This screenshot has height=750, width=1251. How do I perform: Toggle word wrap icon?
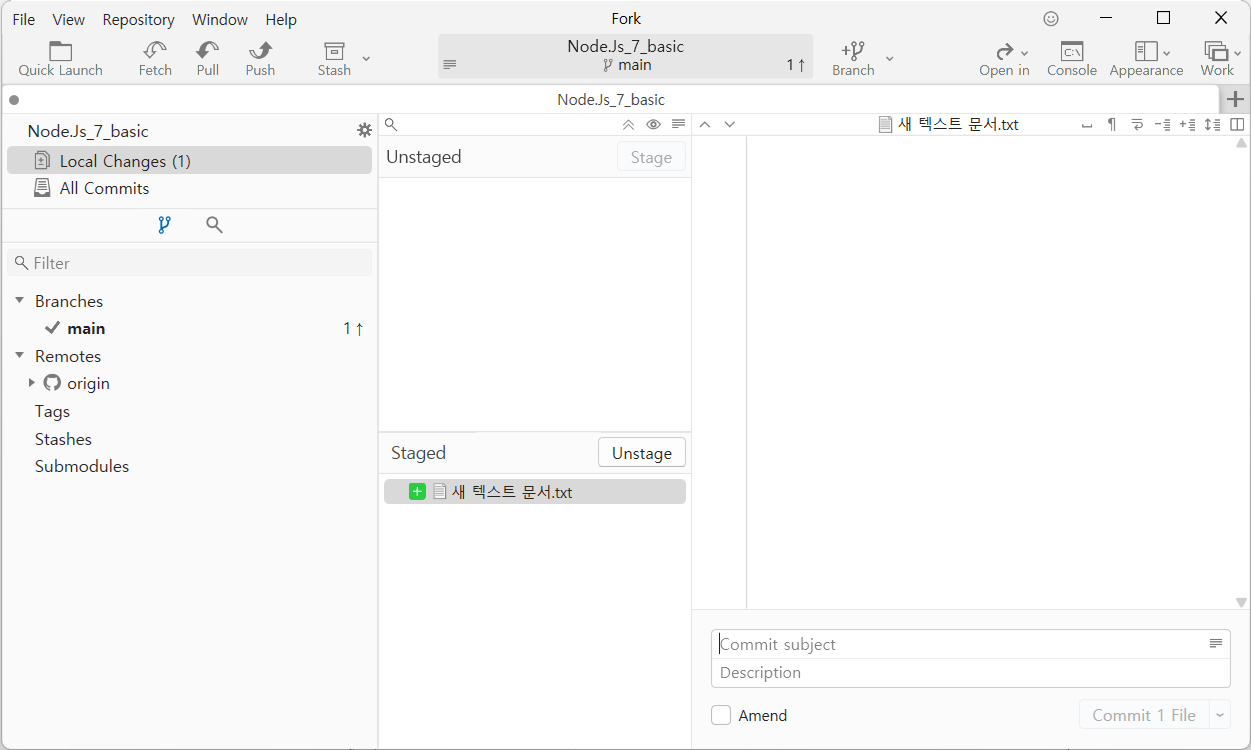point(1137,125)
